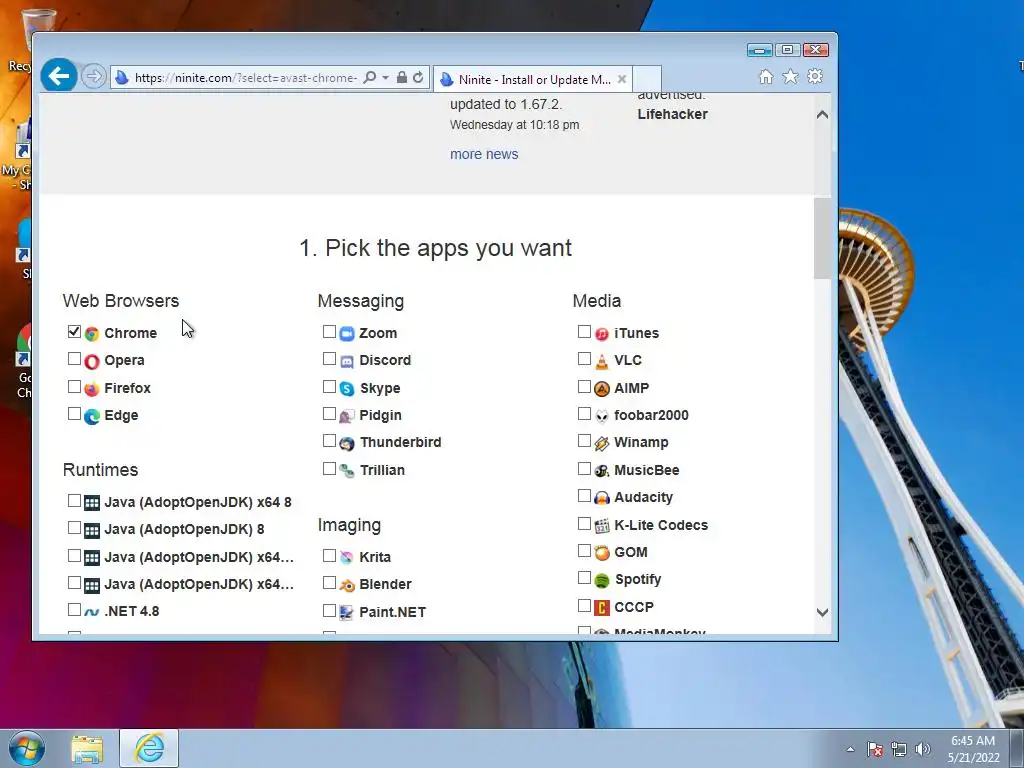Check the Audacity checkbox
The height and width of the screenshot is (768, 1024).
click(x=584, y=496)
